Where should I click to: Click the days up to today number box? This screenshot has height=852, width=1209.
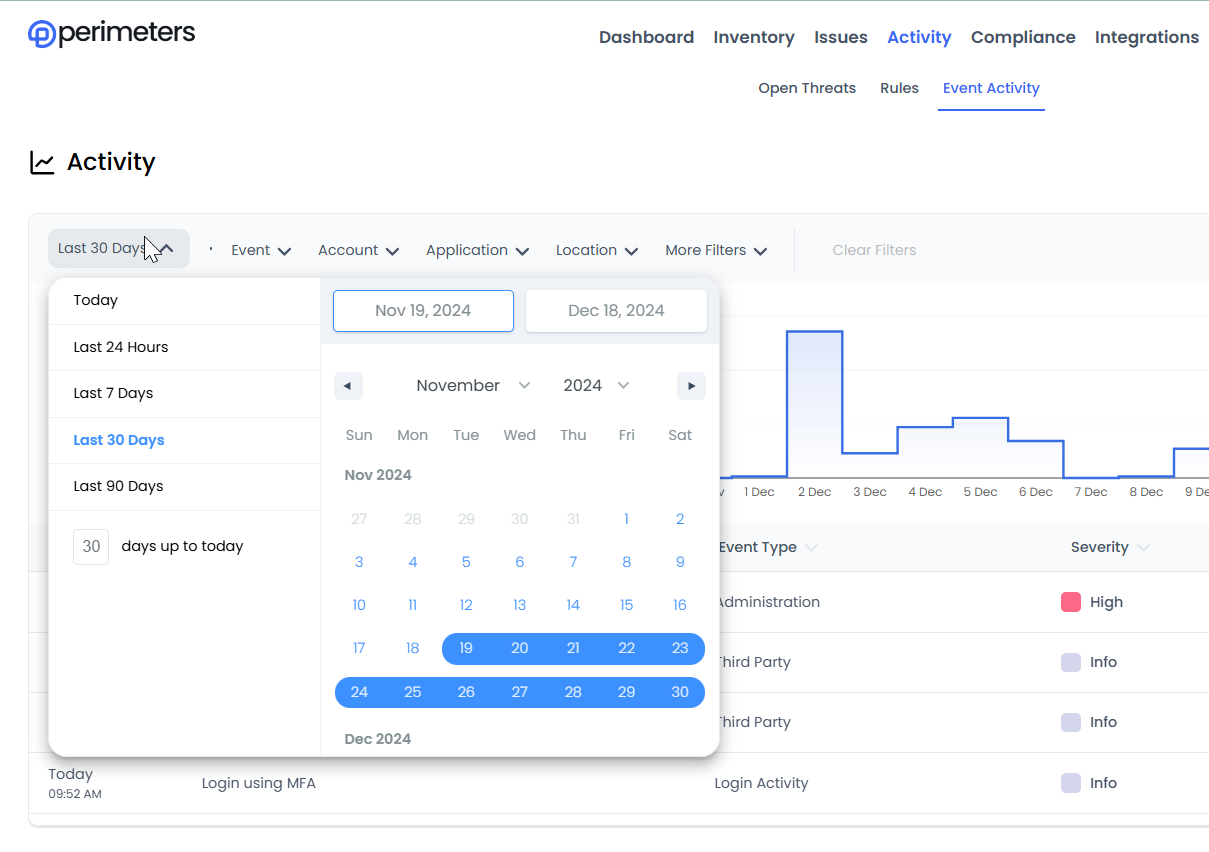tap(91, 547)
